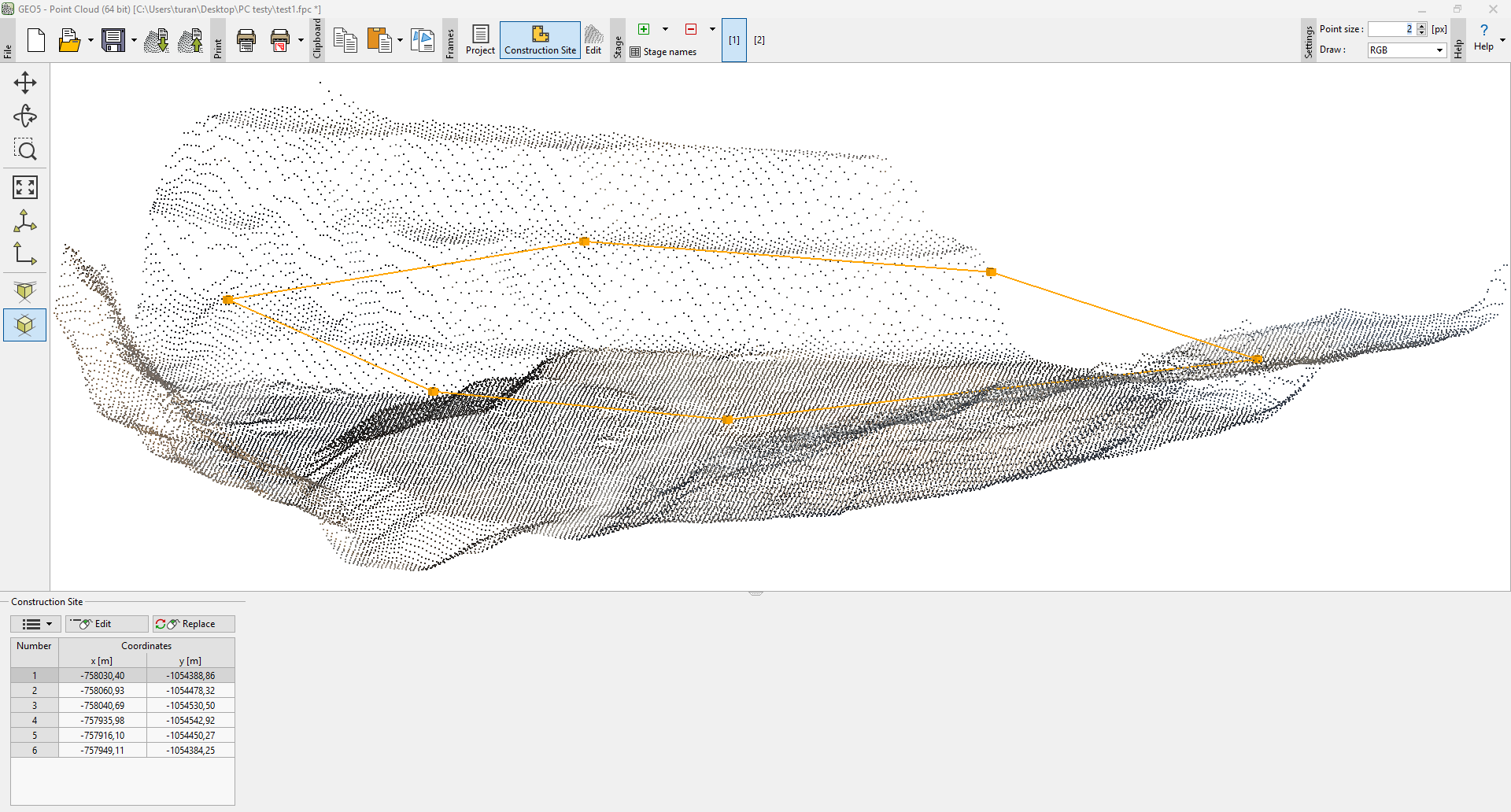Click the Replace button
This screenshot has height=812, width=1511.
point(194,624)
